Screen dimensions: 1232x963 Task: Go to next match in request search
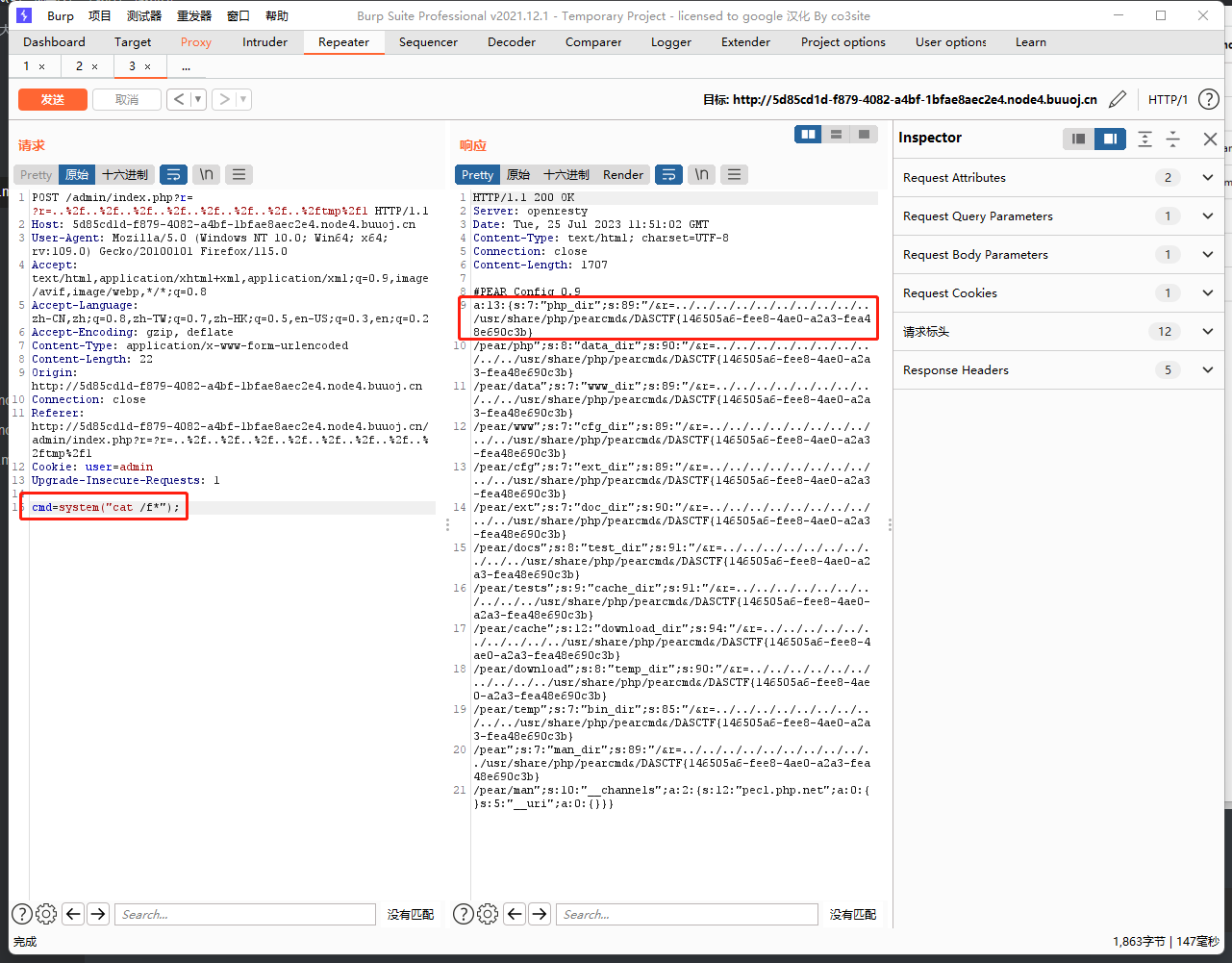98,914
